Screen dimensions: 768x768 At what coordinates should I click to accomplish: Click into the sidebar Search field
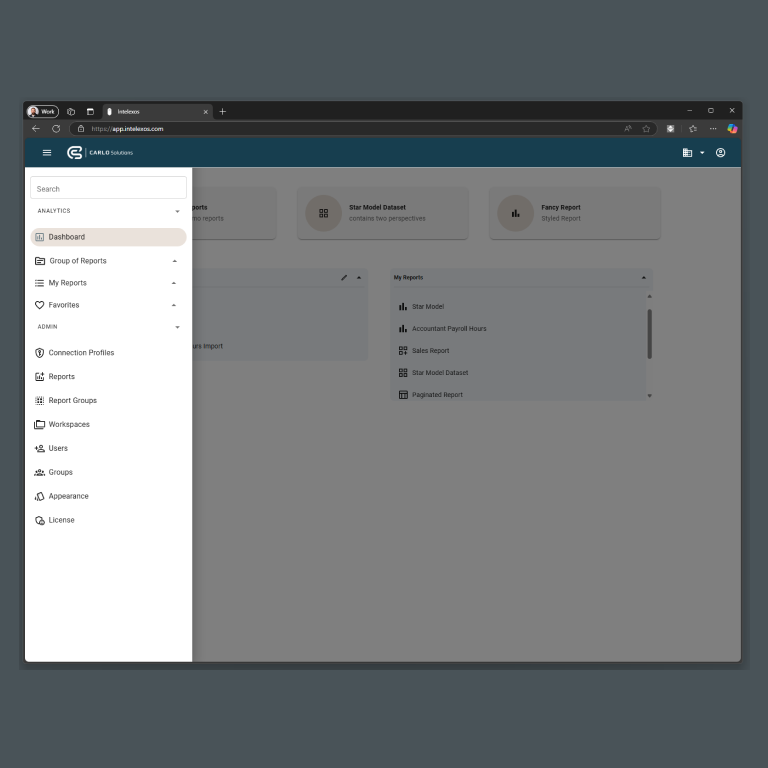click(x=108, y=188)
